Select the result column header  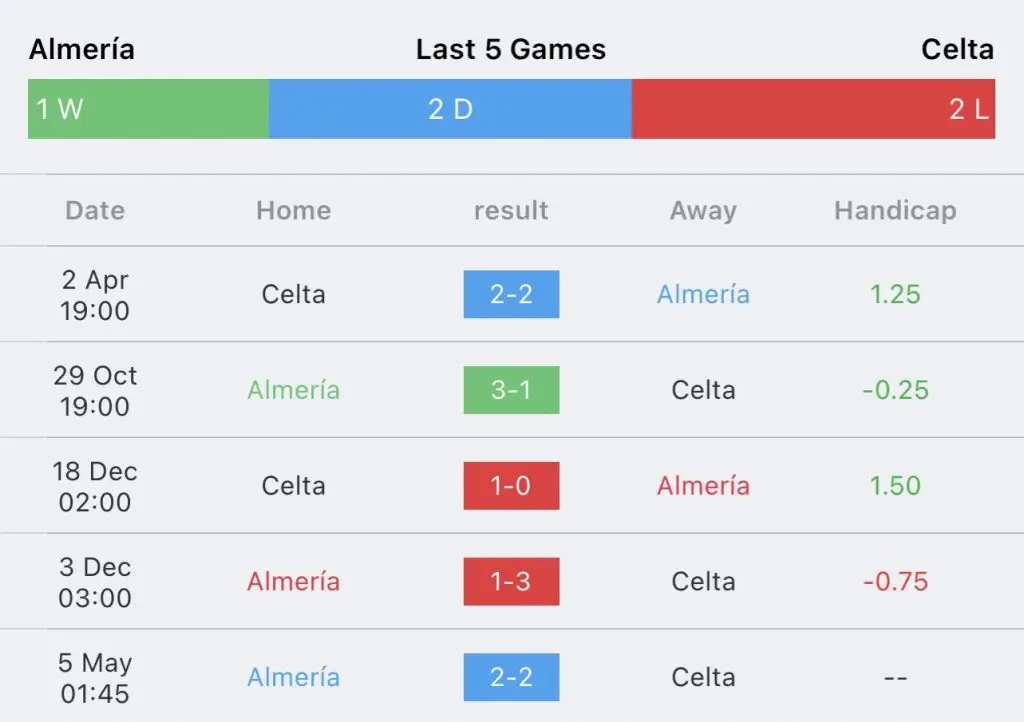click(x=511, y=211)
